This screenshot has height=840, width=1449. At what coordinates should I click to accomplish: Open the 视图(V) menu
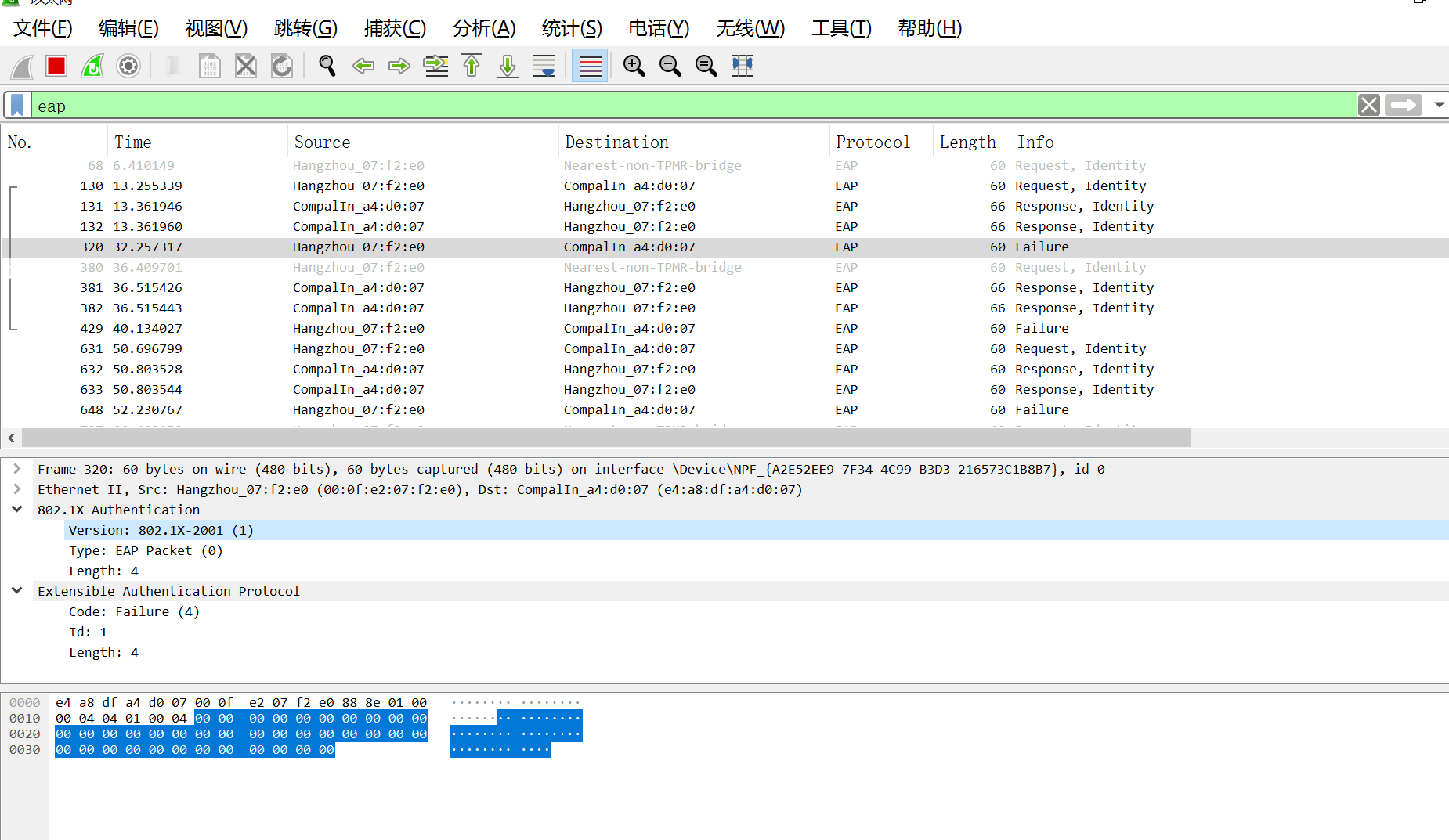coord(216,28)
